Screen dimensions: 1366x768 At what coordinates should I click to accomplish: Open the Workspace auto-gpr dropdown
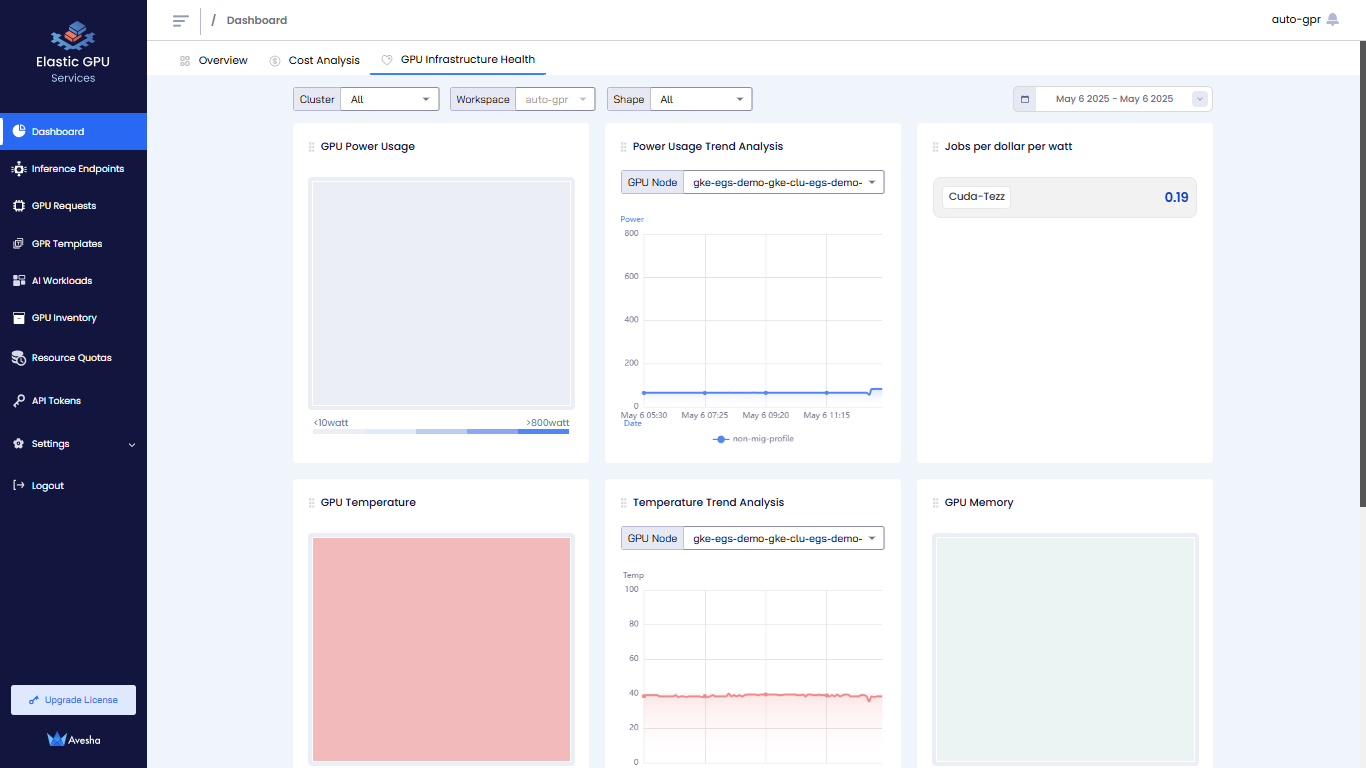(x=555, y=99)
